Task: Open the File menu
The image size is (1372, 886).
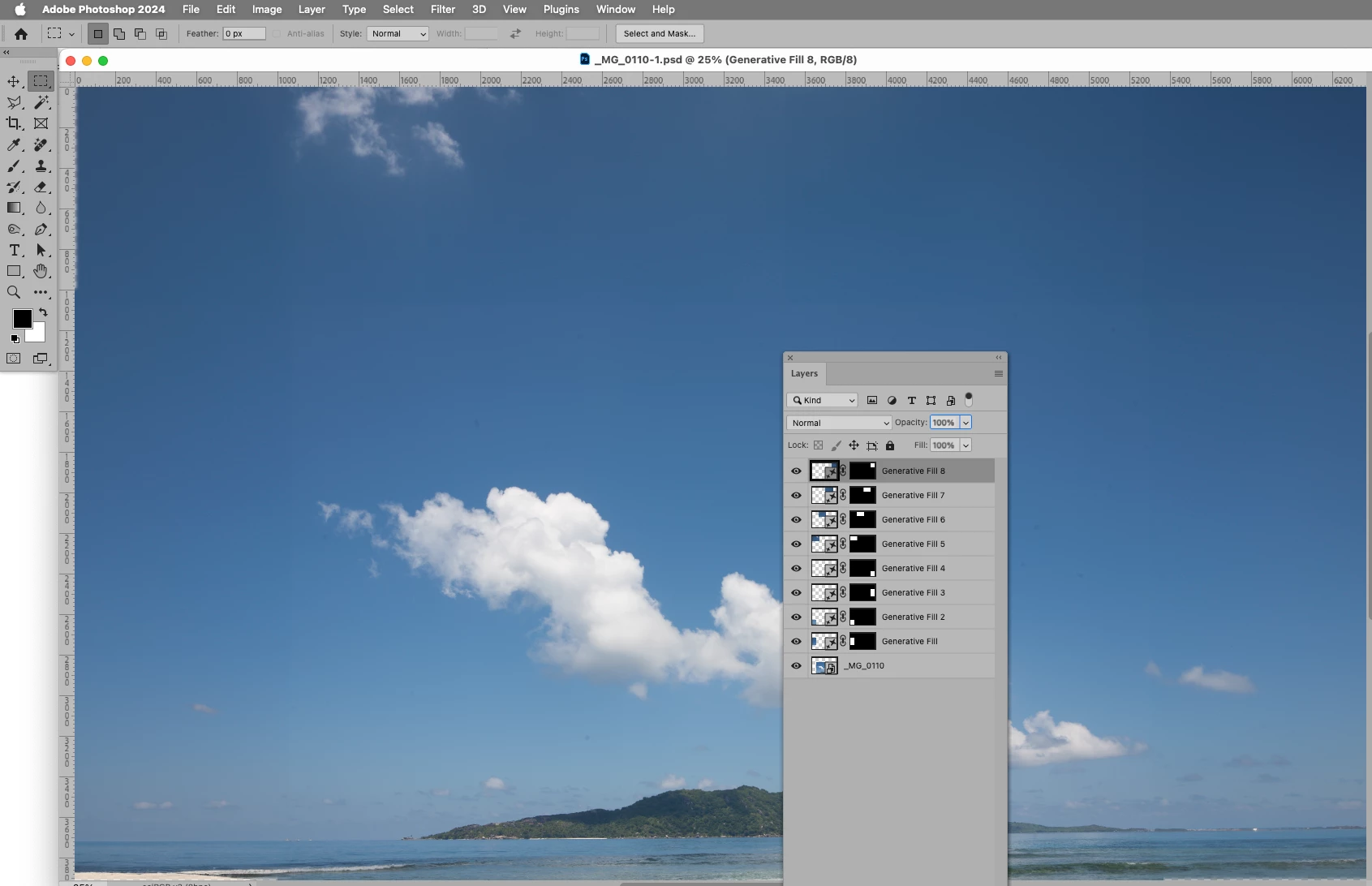Action: (191, 9)
